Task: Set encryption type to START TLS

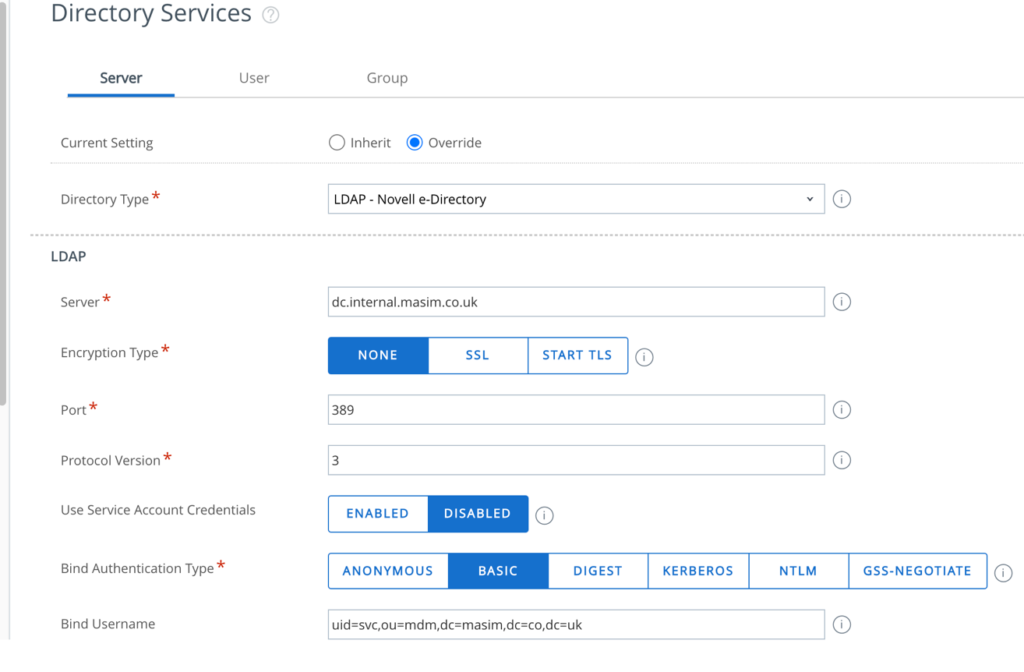Action: (x=578, y=356)
